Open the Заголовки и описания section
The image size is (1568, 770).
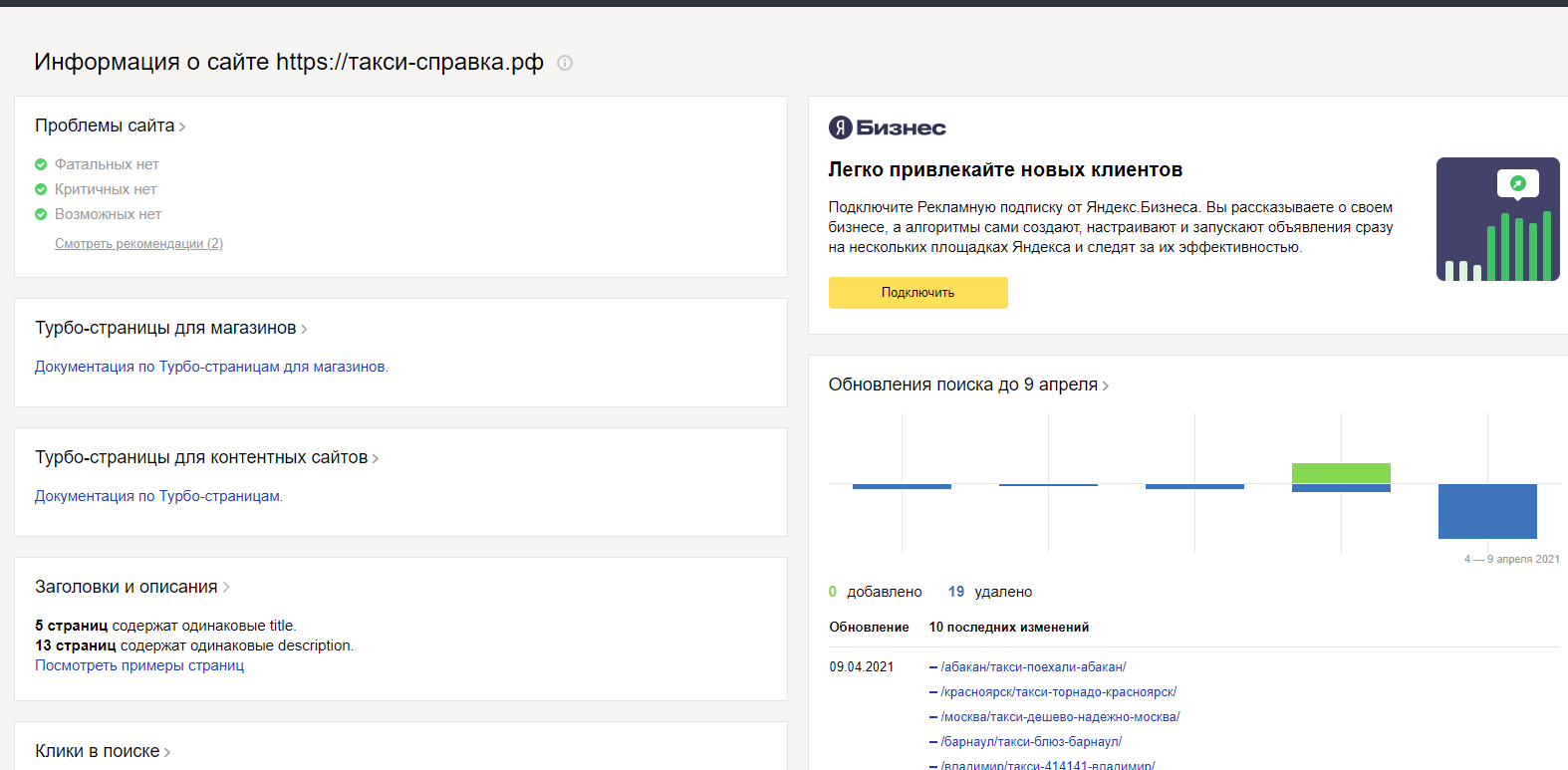click(x=132, y=587)
